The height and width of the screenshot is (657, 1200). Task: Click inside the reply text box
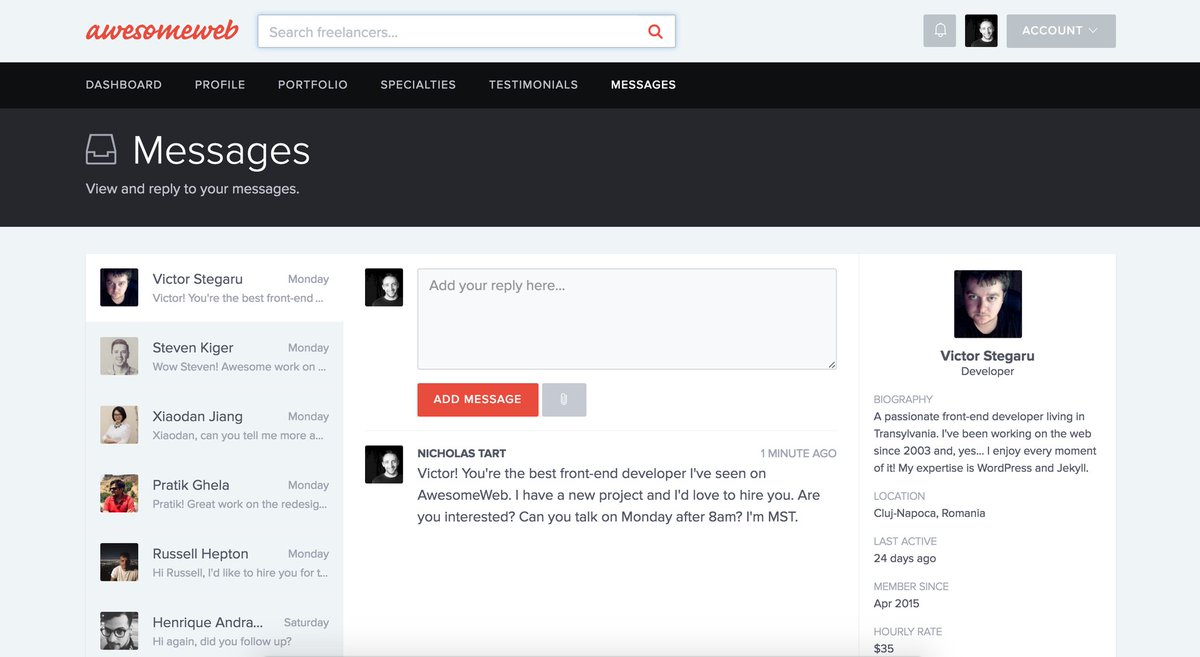[626, 318]
